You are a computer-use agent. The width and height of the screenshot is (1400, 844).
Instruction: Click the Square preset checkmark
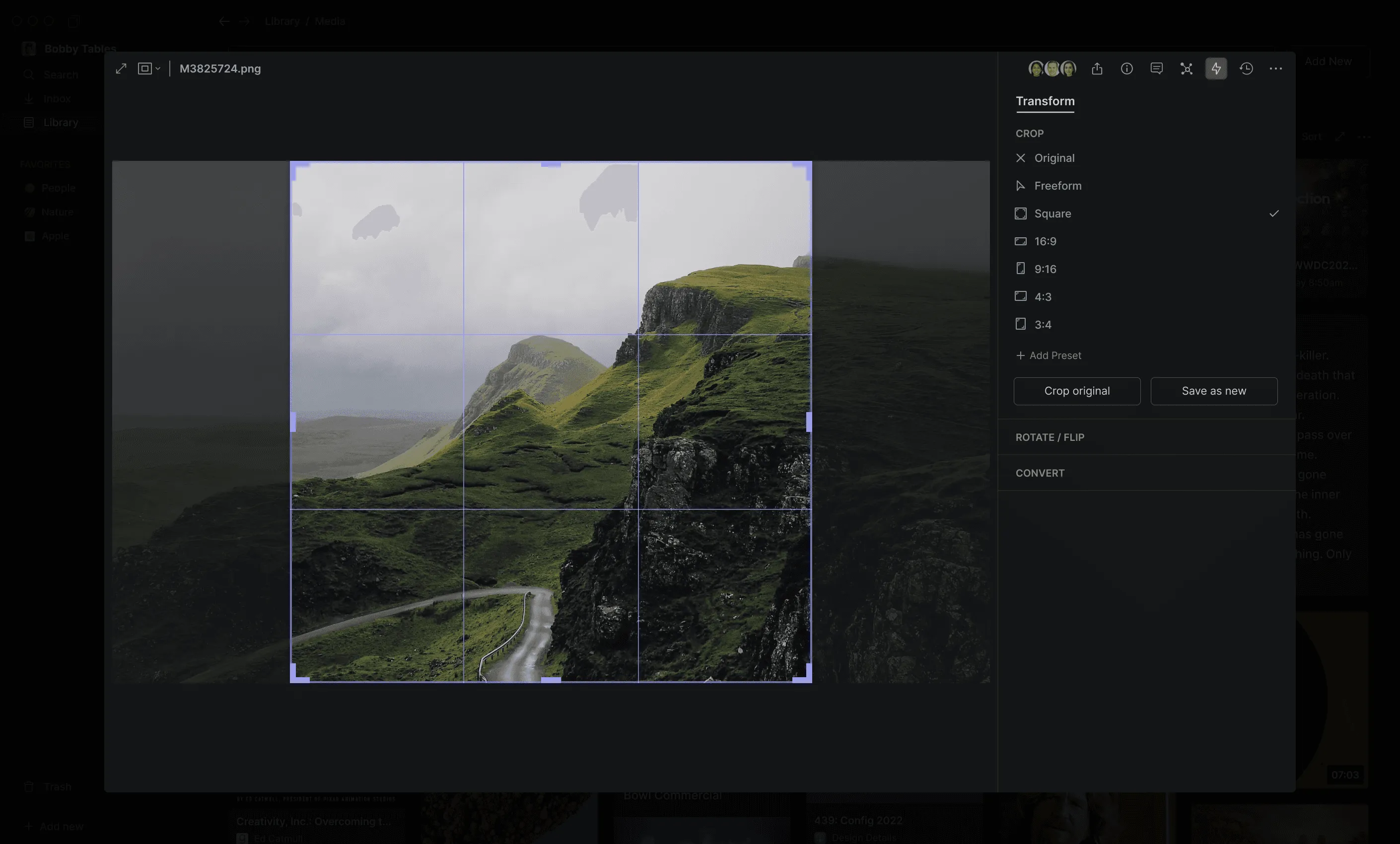pos(1274,213)
